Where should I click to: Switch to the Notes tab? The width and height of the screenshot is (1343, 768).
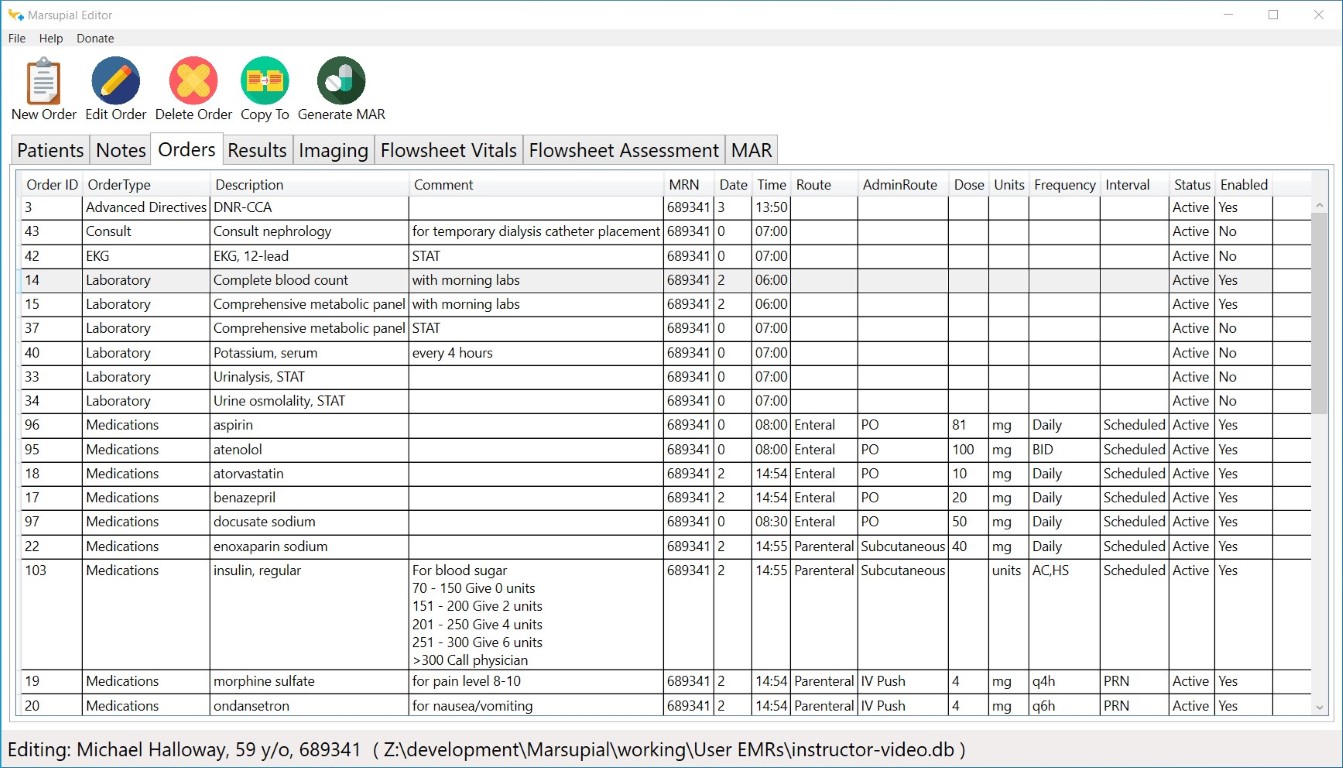(x=121, y=151)
